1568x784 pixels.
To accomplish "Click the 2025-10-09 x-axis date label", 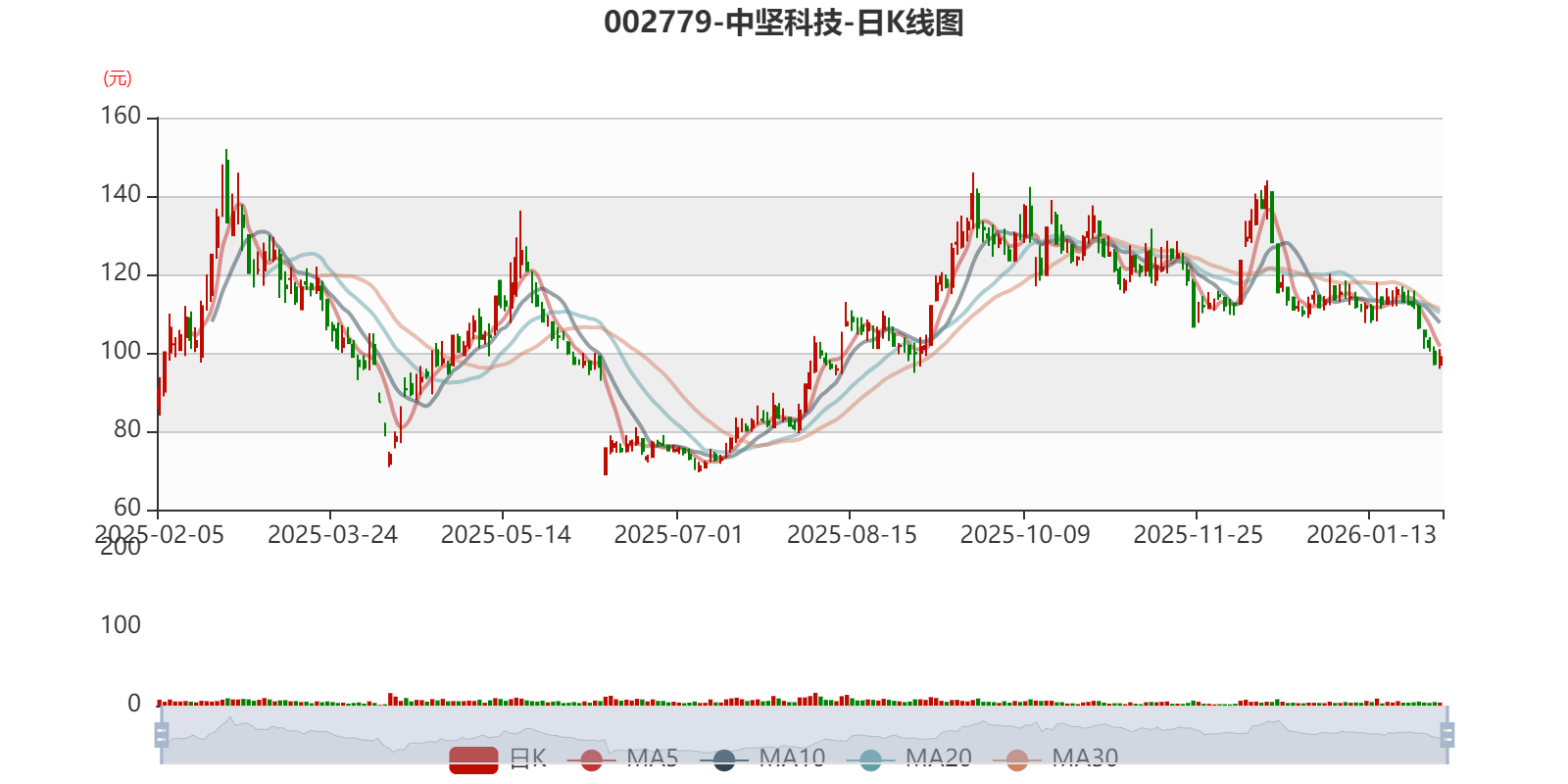I will point(1025,535).
